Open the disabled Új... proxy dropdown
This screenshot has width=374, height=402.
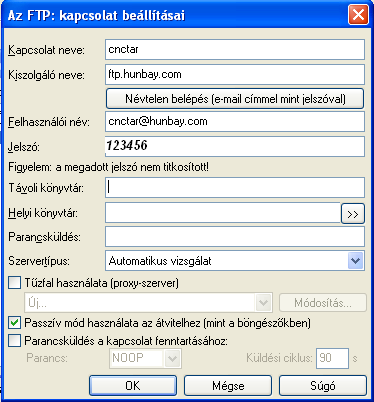[x=148, y=303]
